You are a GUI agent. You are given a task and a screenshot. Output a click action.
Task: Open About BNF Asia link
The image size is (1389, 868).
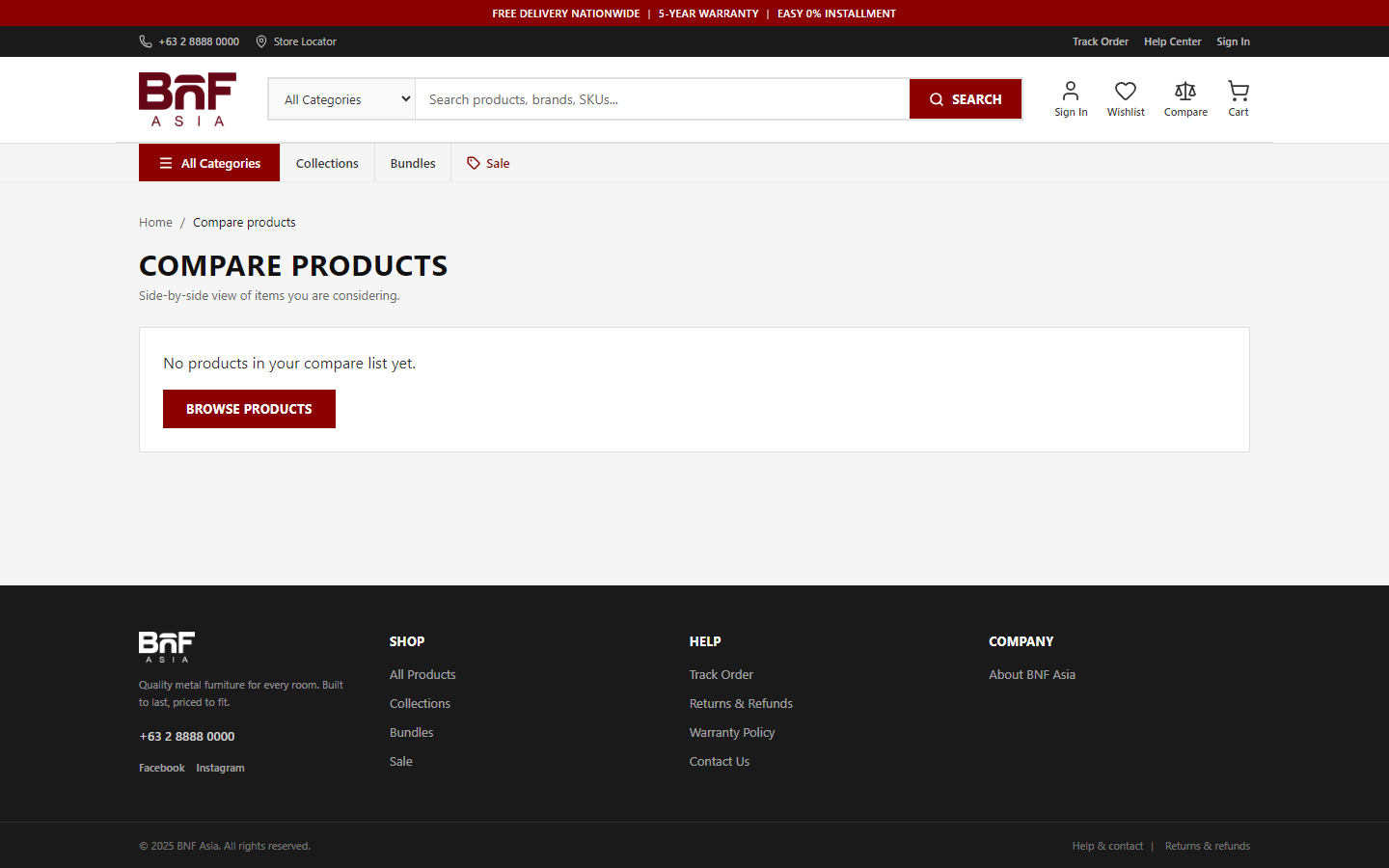tap(1032, 674)
